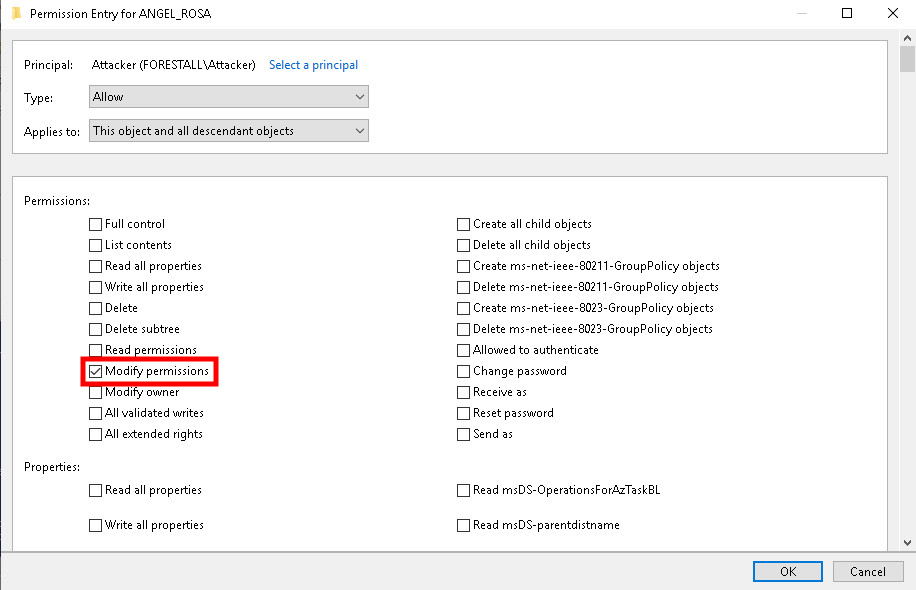Maximize the Permission Entry window
This screenshot has width=916, height=590.
tap(847, 14)
